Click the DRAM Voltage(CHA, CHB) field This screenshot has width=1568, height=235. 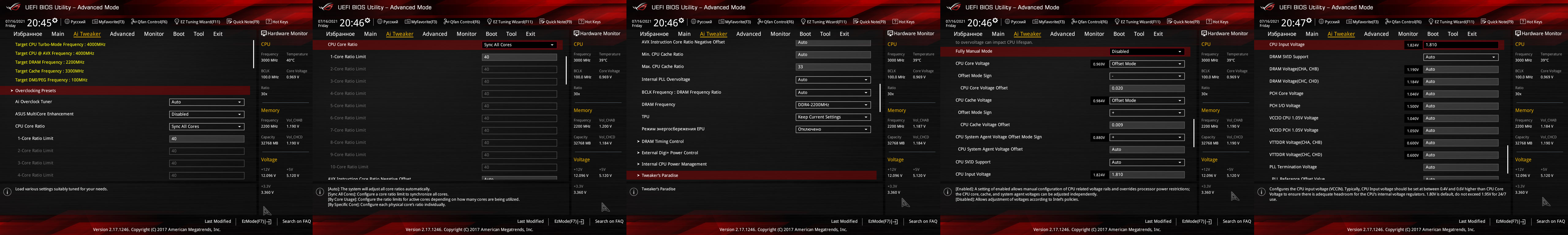pyautogui.click(x=1461, y=69)
